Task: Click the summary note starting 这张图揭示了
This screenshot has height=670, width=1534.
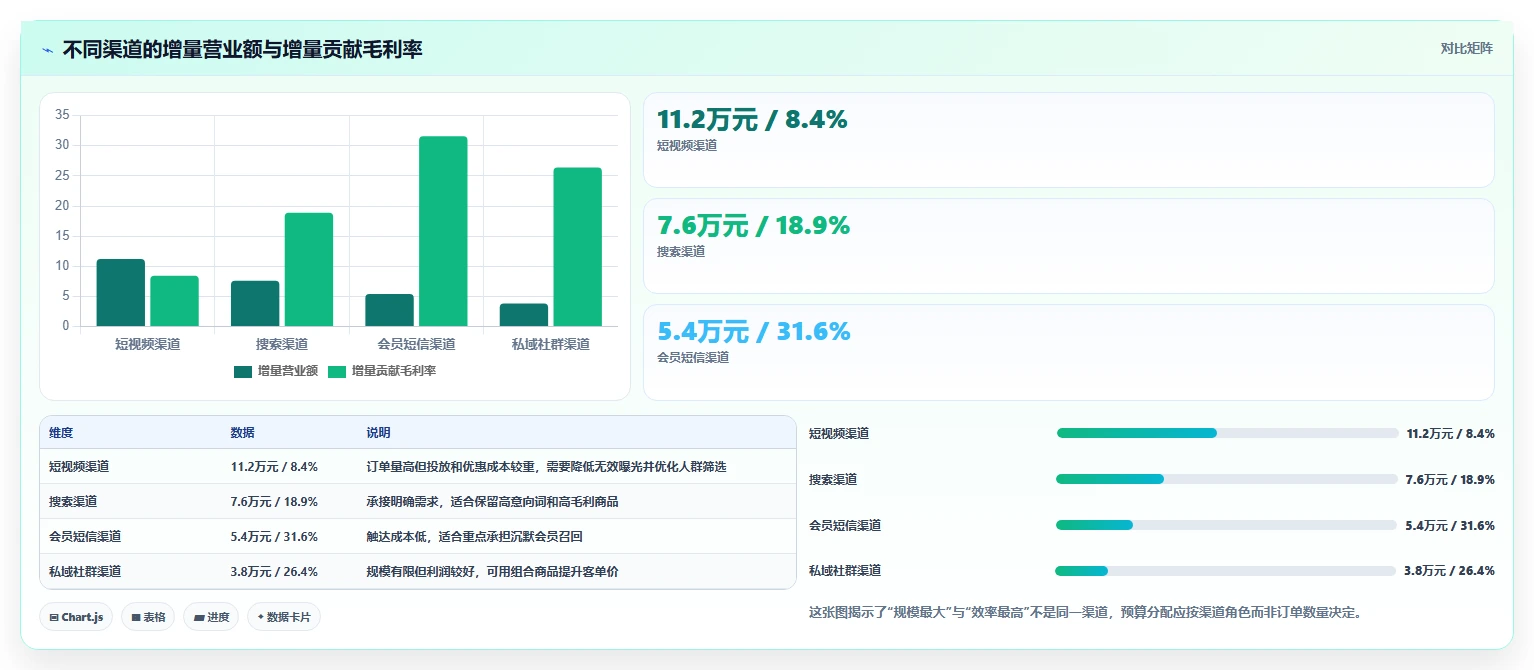Action: point(1085,612)
